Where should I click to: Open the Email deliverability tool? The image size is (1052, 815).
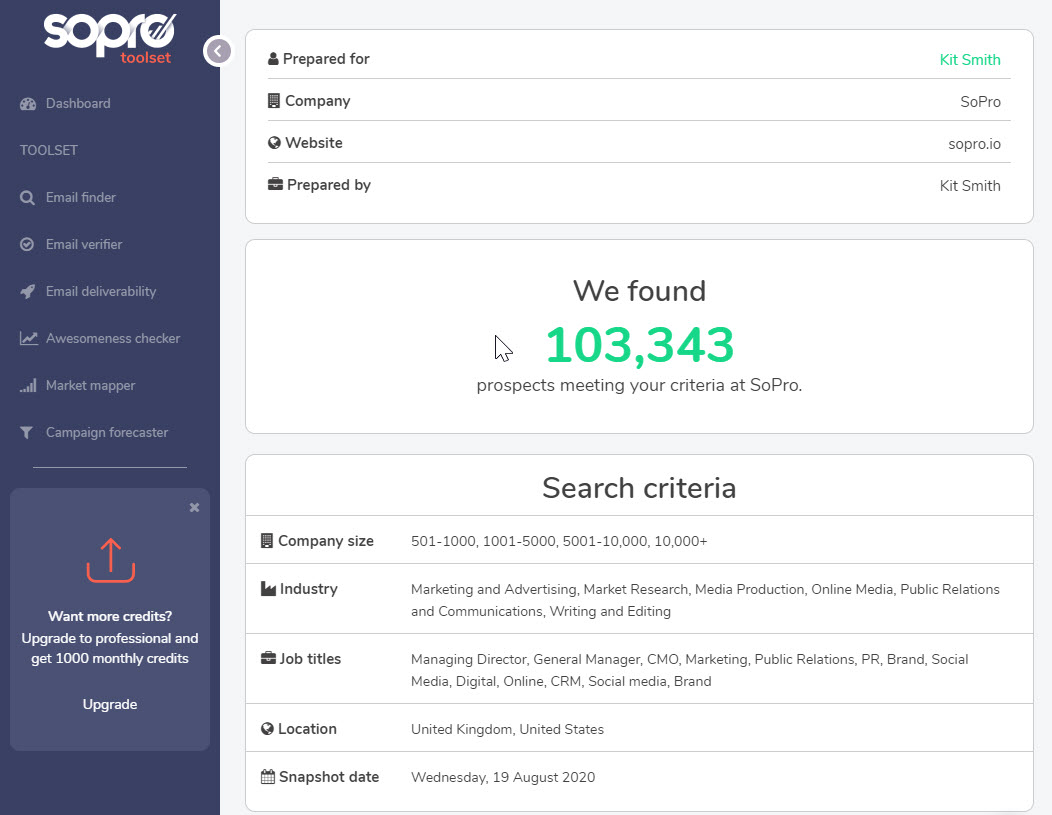pos(101,292)
